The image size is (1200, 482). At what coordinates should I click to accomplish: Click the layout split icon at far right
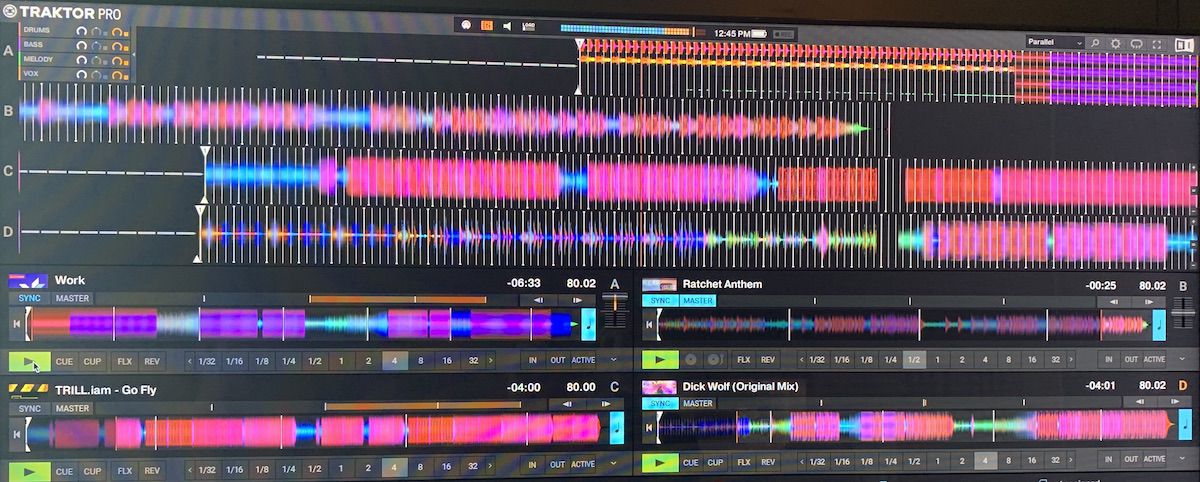pos(1185,44)
